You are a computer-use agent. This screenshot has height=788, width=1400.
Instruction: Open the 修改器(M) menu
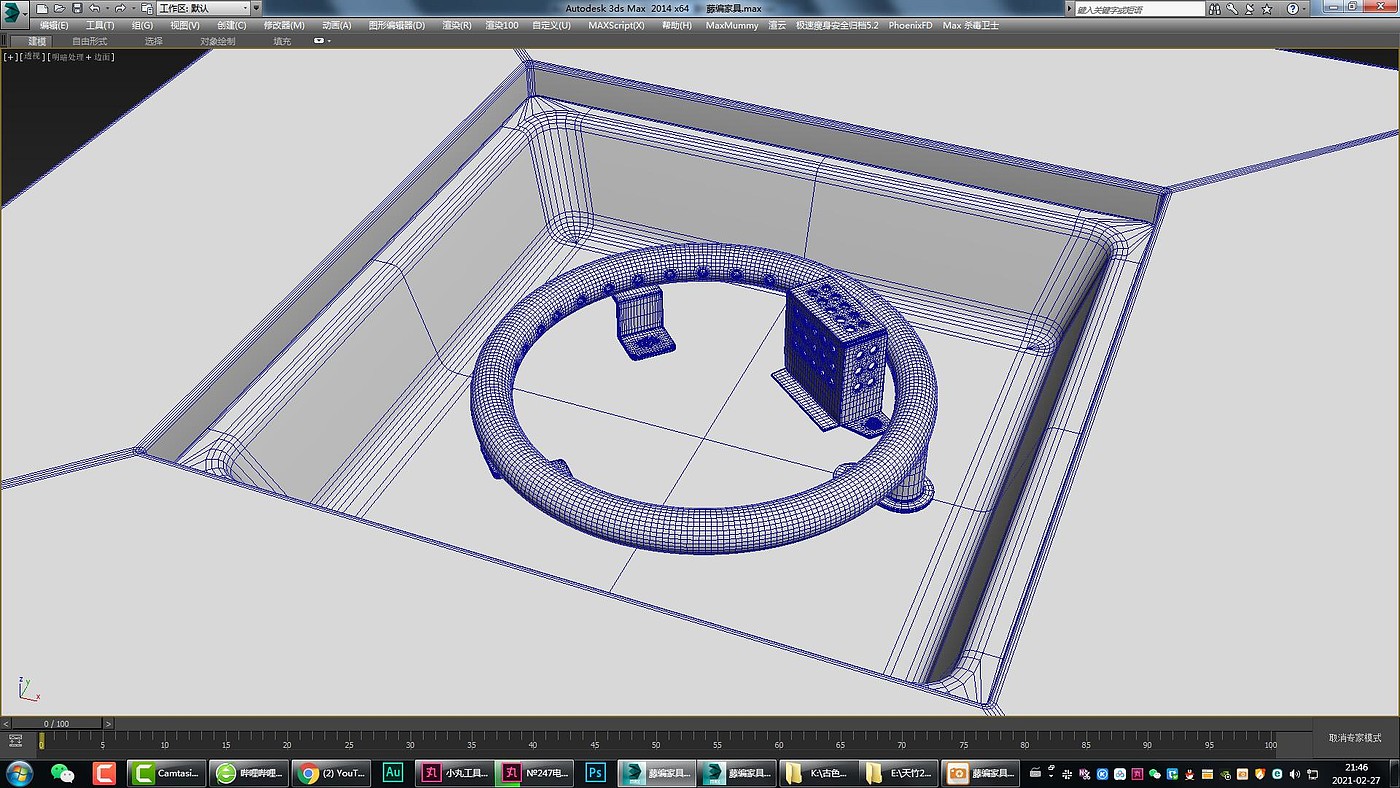pyautogui.click(x=284, y=25)
